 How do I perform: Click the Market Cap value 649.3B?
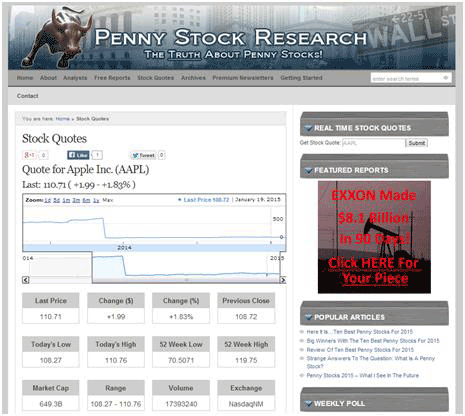(x=51, y=404)
